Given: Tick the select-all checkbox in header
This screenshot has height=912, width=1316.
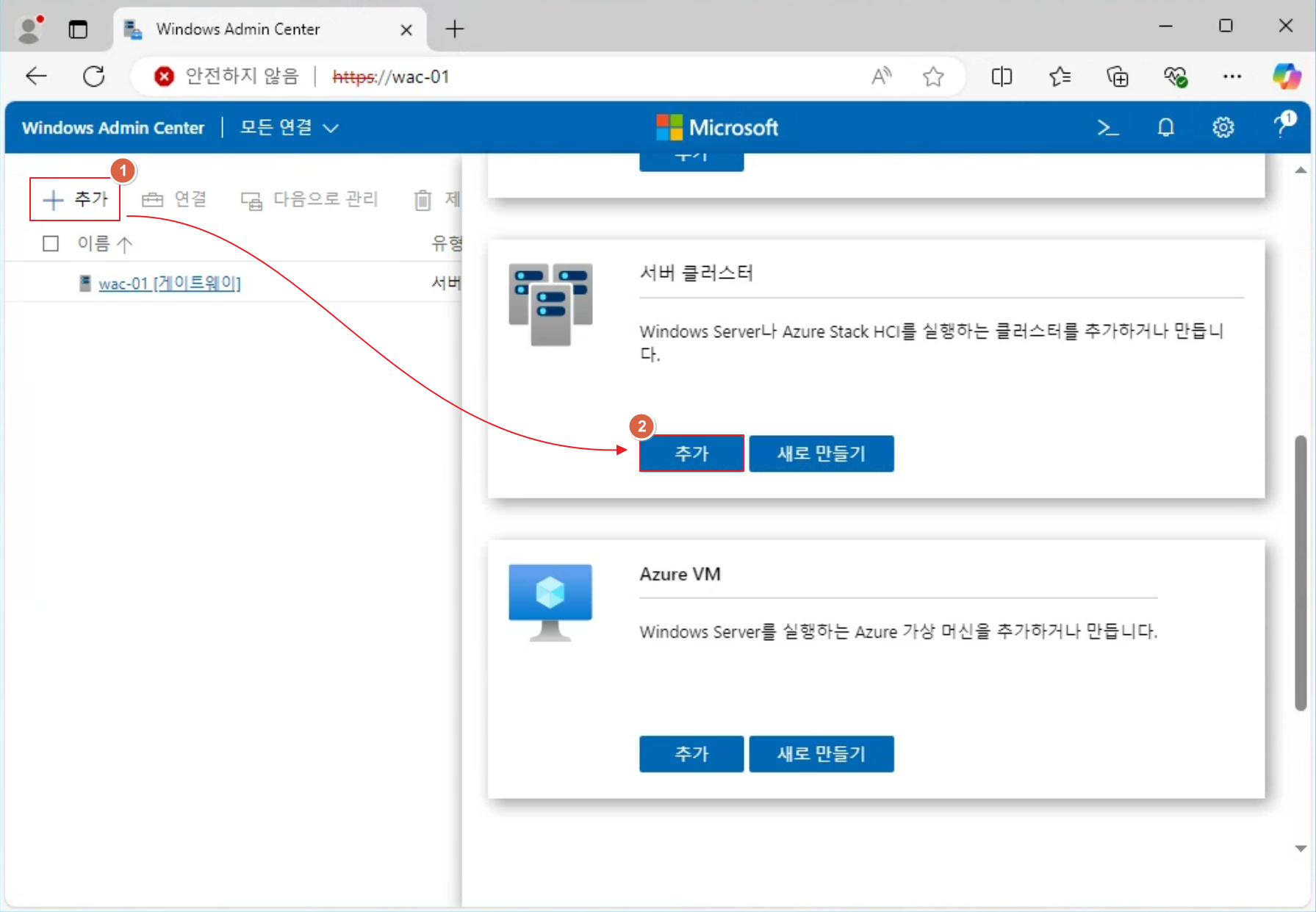Looking at the screenshot, I should [x=51, y=243].
